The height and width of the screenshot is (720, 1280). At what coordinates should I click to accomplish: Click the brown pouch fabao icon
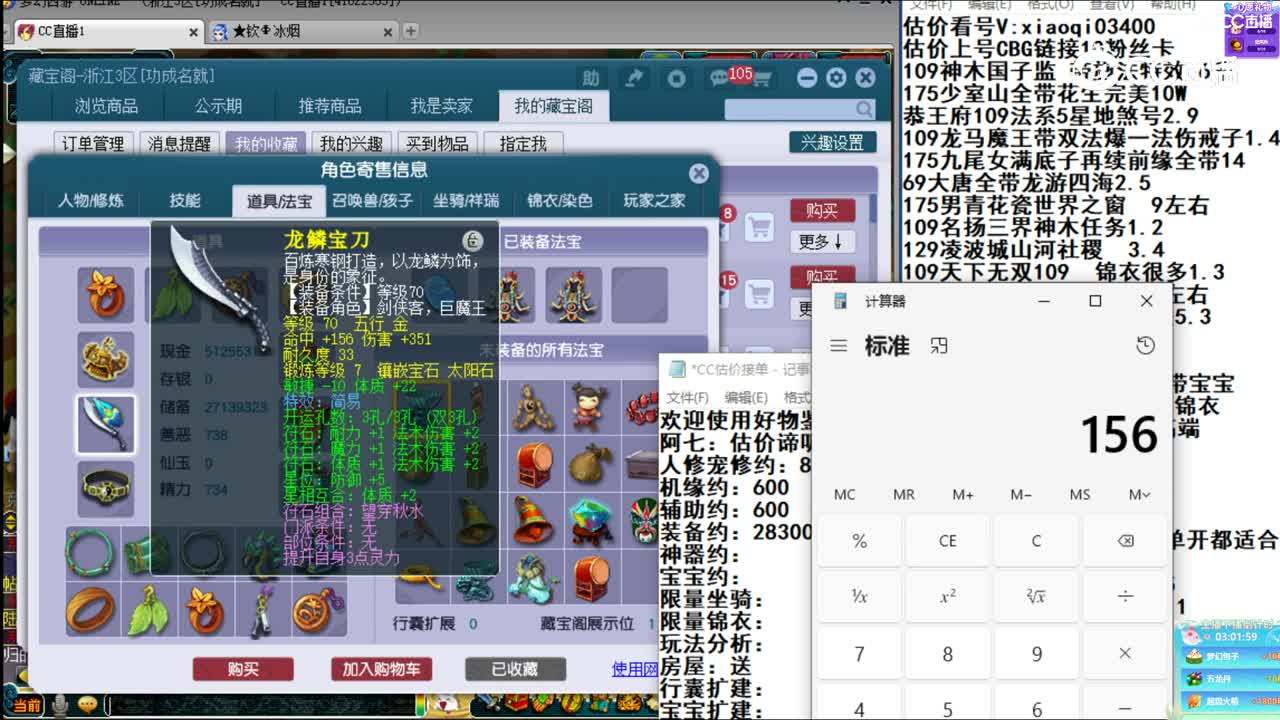click(x=591, y=464)
